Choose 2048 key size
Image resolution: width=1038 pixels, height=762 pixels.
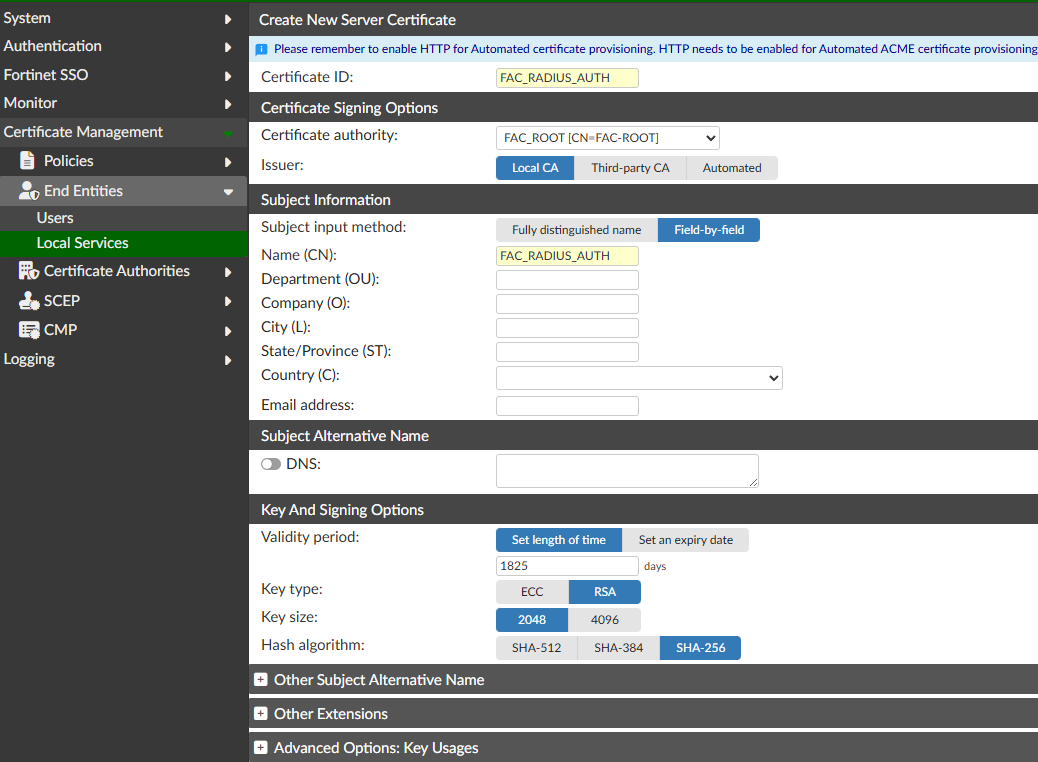click(532, 620)
